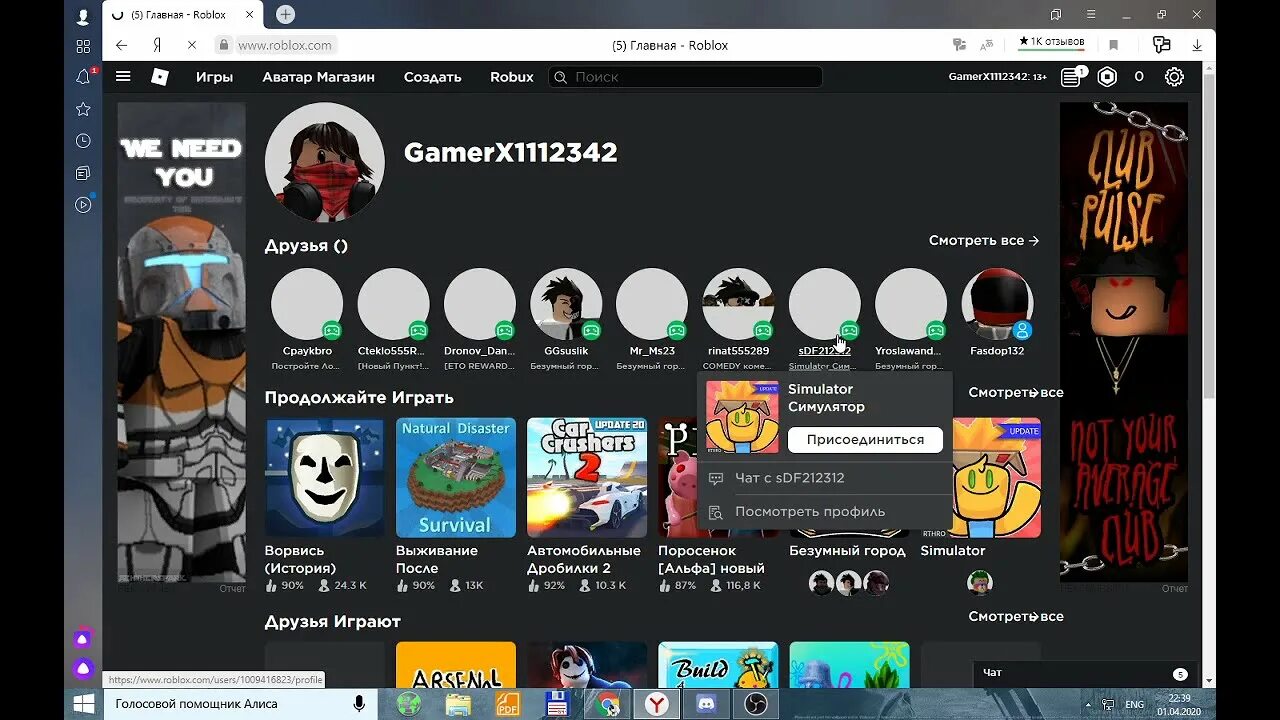Bookmark this page with the bookmark icon
This screenshot has width=1280, height=720.
pyautogui.click(x=1113, y=45)
